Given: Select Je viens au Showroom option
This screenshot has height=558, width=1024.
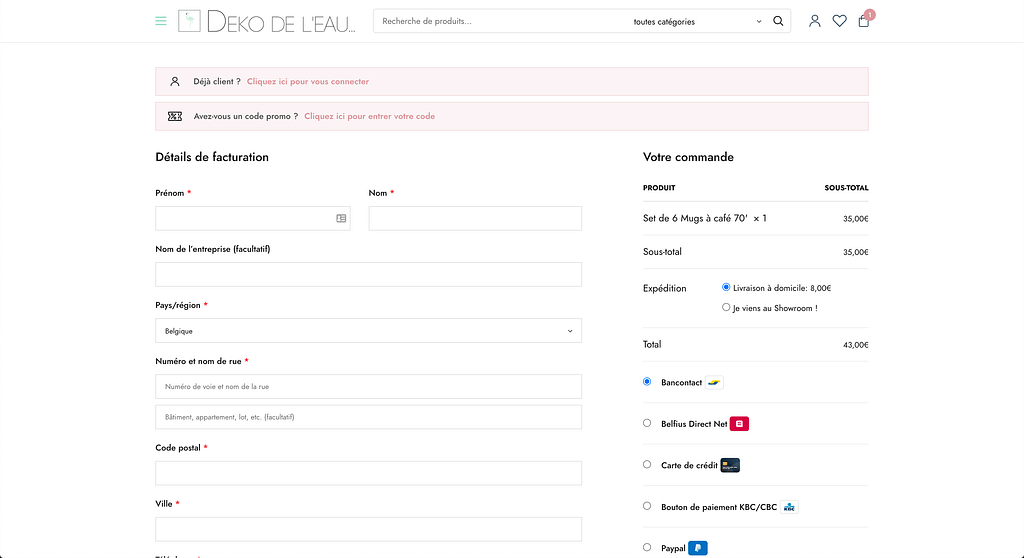Looking at the screenshot, I should pos(726,308).
